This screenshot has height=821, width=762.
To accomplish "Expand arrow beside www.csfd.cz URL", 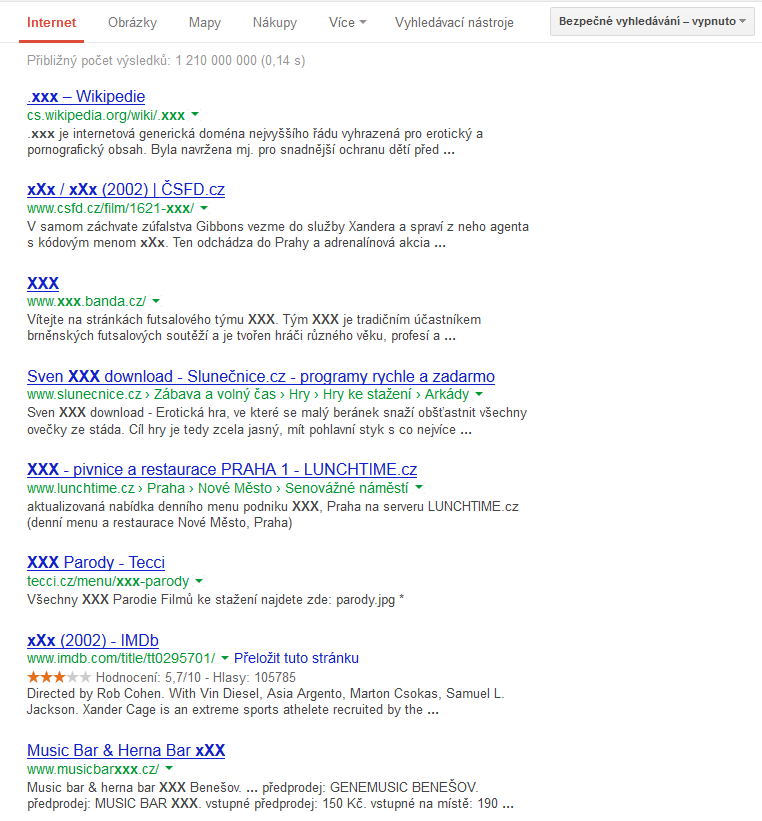I will coord(203,208).
